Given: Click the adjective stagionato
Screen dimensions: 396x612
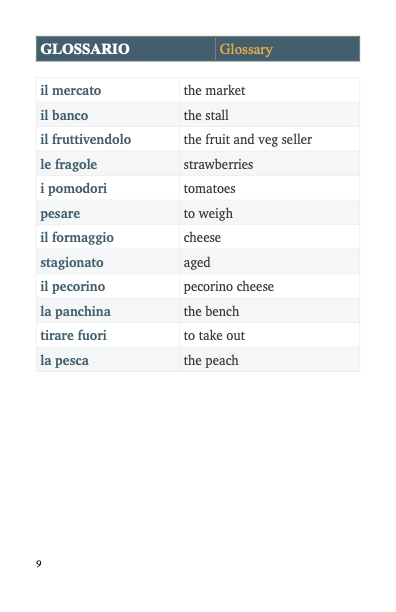Looking at the screenshot, I should point(72,262).
